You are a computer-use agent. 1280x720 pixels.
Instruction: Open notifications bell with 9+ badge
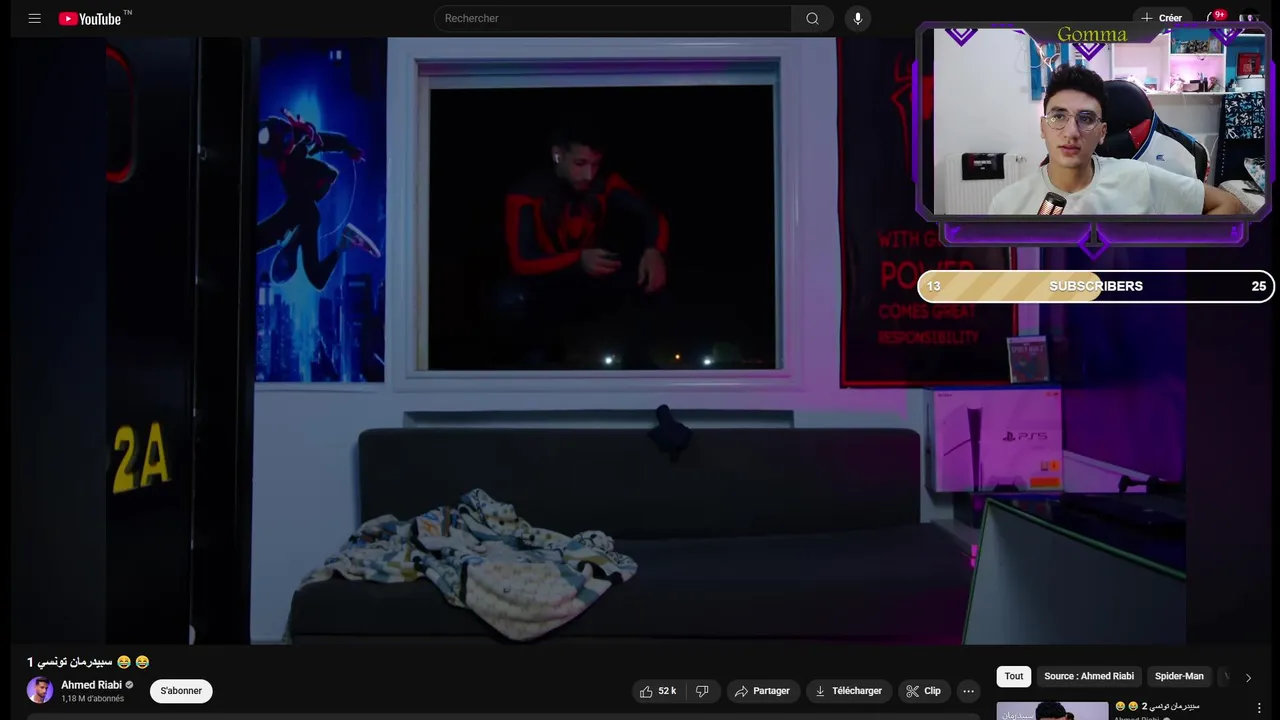coord(1214,18)
